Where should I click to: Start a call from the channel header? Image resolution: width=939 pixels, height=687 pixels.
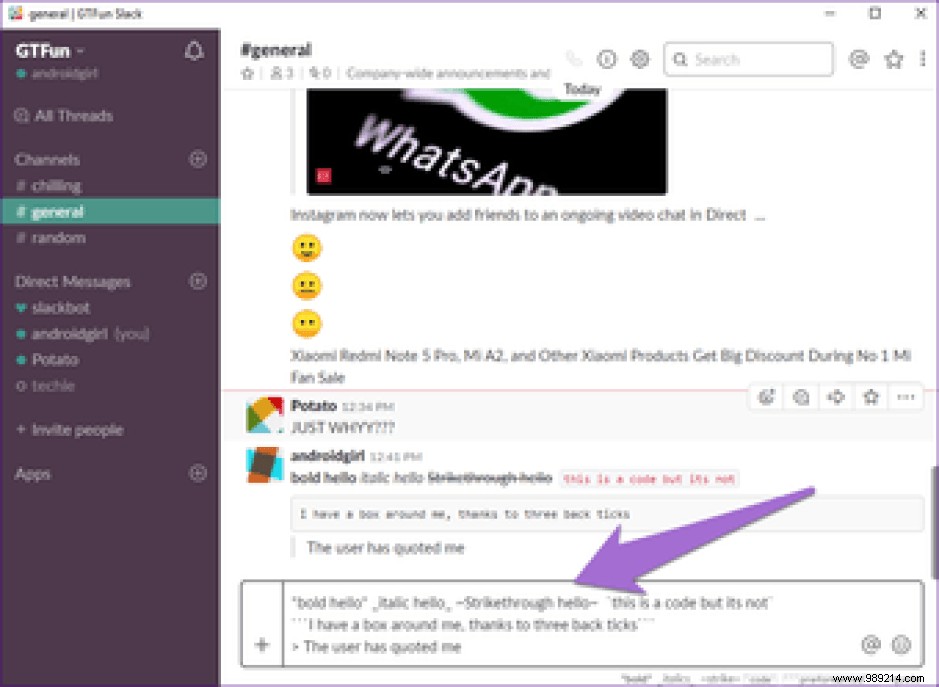pyautogui.click(x=573, y=59)
